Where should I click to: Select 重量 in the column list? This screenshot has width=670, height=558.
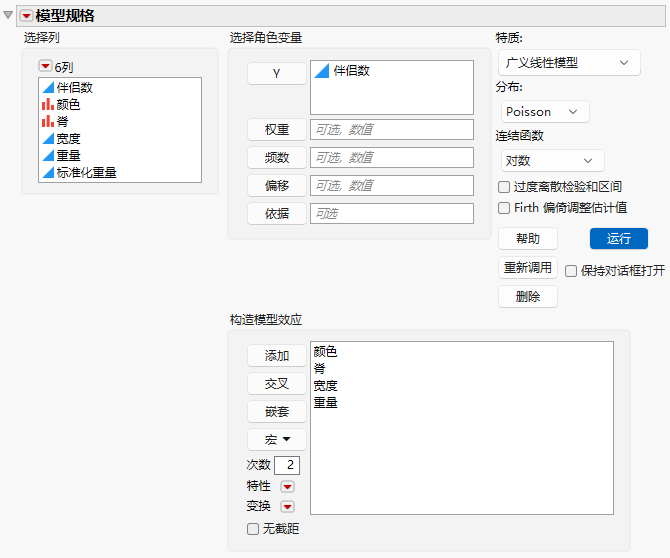tap(68, 156)
